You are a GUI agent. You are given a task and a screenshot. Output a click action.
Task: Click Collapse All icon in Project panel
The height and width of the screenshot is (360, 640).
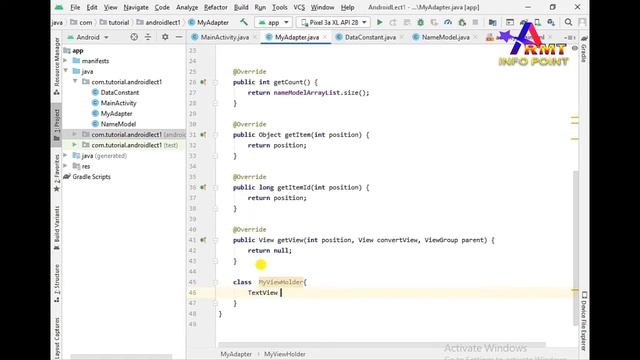(148, 37)
